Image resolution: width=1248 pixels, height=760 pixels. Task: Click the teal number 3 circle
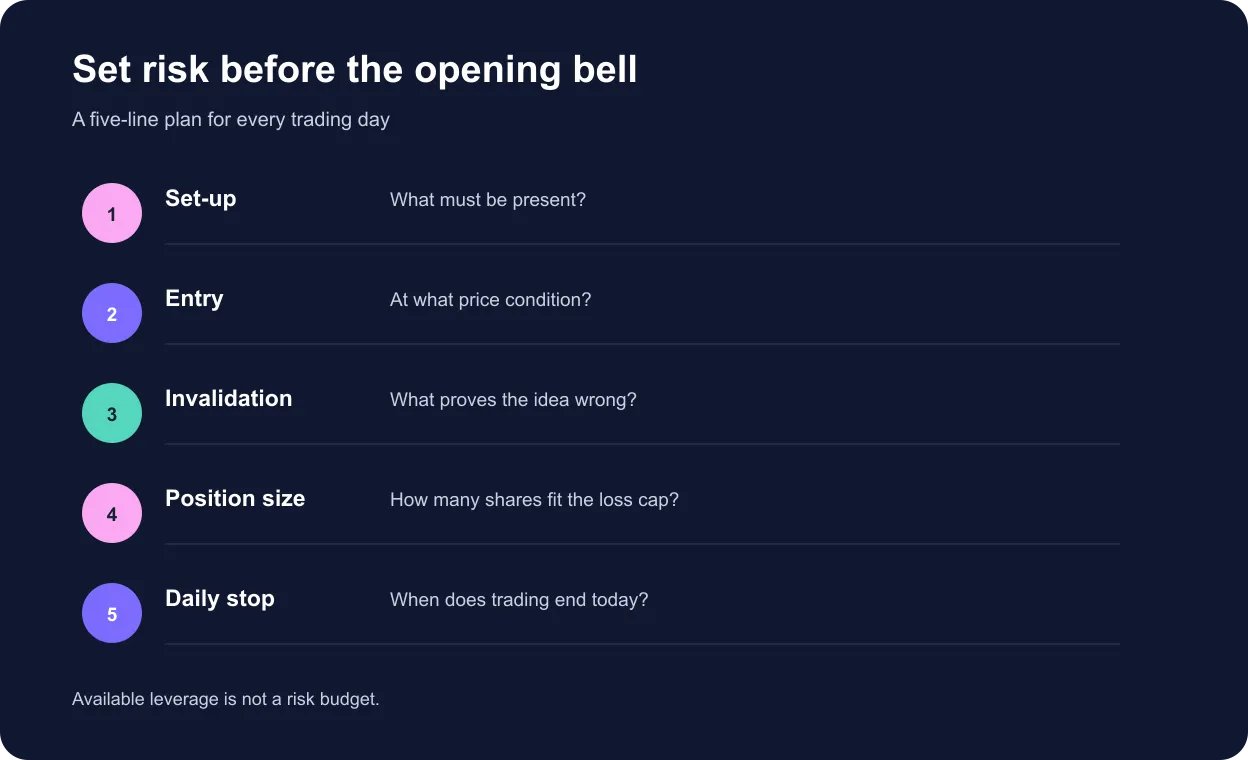tap(112, 413)
